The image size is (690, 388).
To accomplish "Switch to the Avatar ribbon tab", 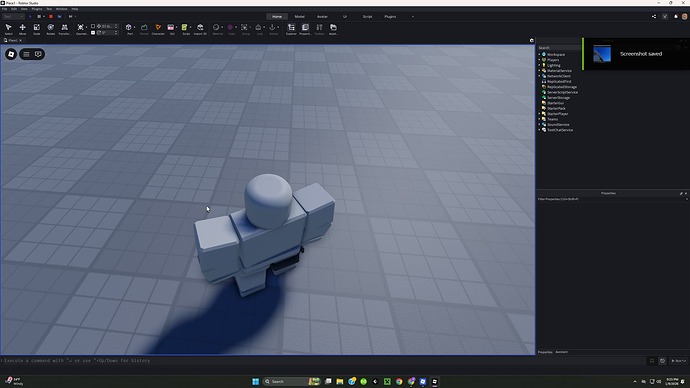I will tap(323, 17).
